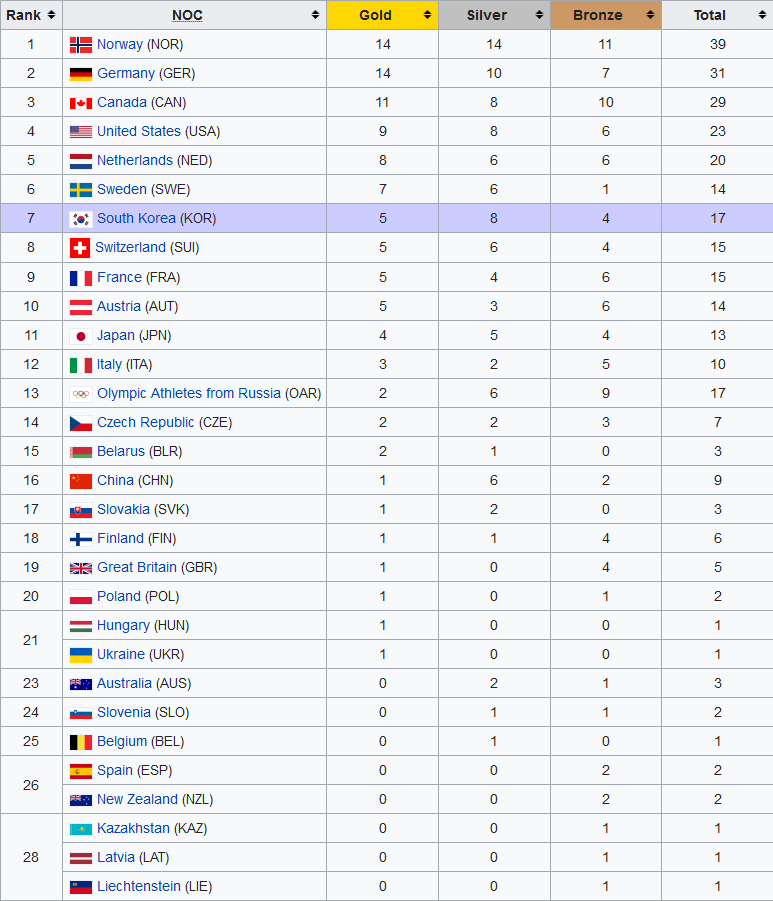The width and height of the screenshot is (773, 901).
Task: Open the Australia link
Action: [x=124, y=683]
